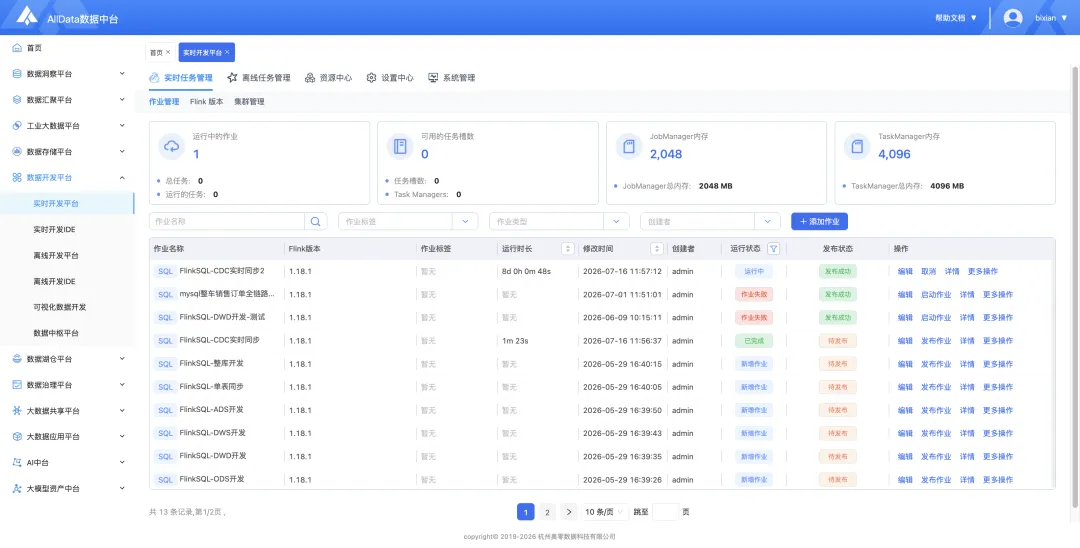Click the 作业名称 search input field
1080x548 pixels.
click(x=227, y=221)
